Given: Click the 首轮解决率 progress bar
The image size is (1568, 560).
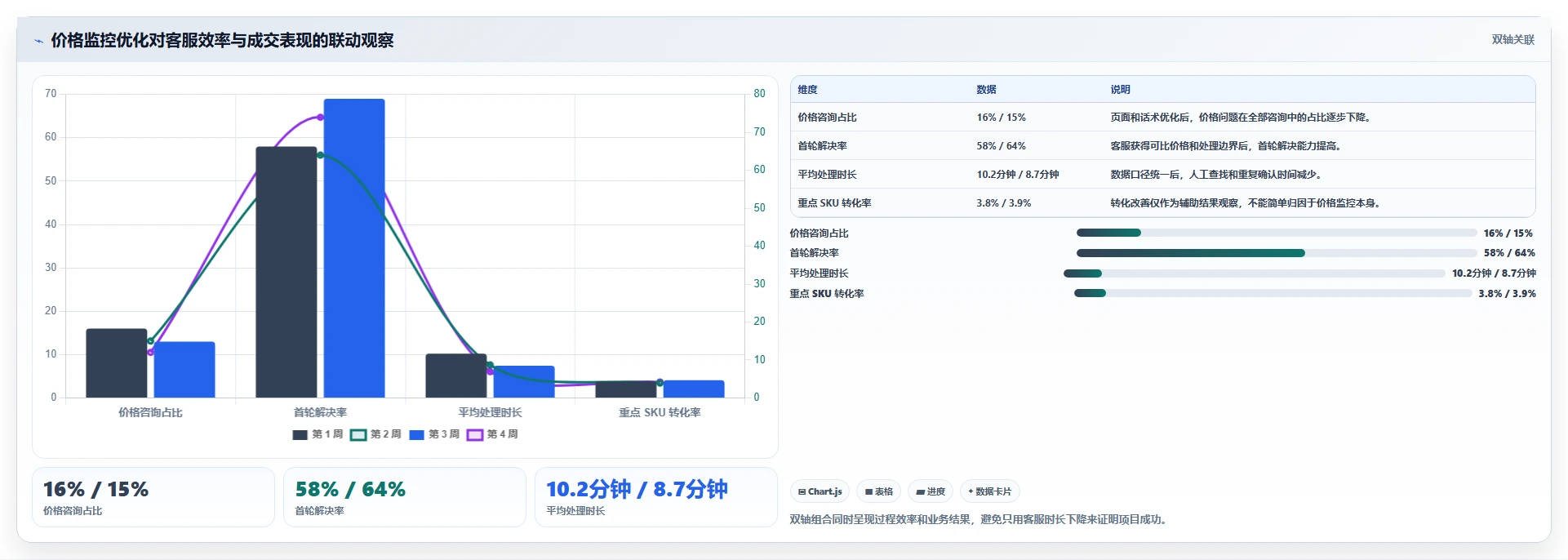Looking at the screenshot, I should click(1277, 253).
